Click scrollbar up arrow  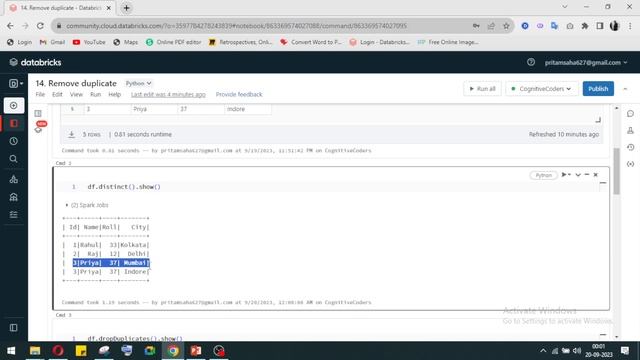pos(616,108)
